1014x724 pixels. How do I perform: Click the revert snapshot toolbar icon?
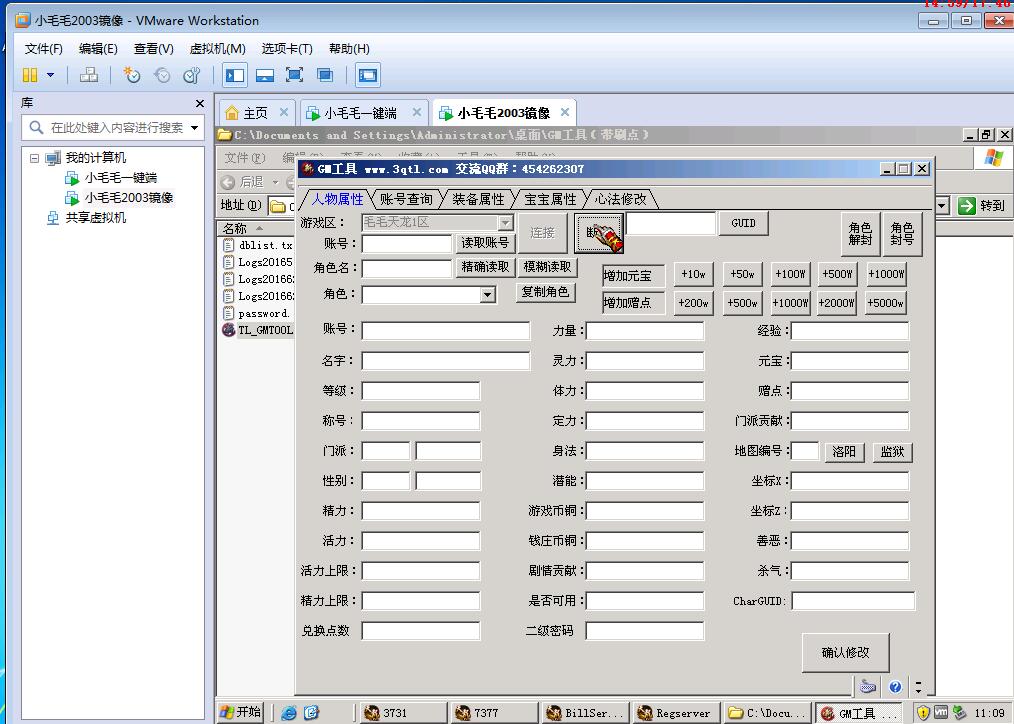160,75
